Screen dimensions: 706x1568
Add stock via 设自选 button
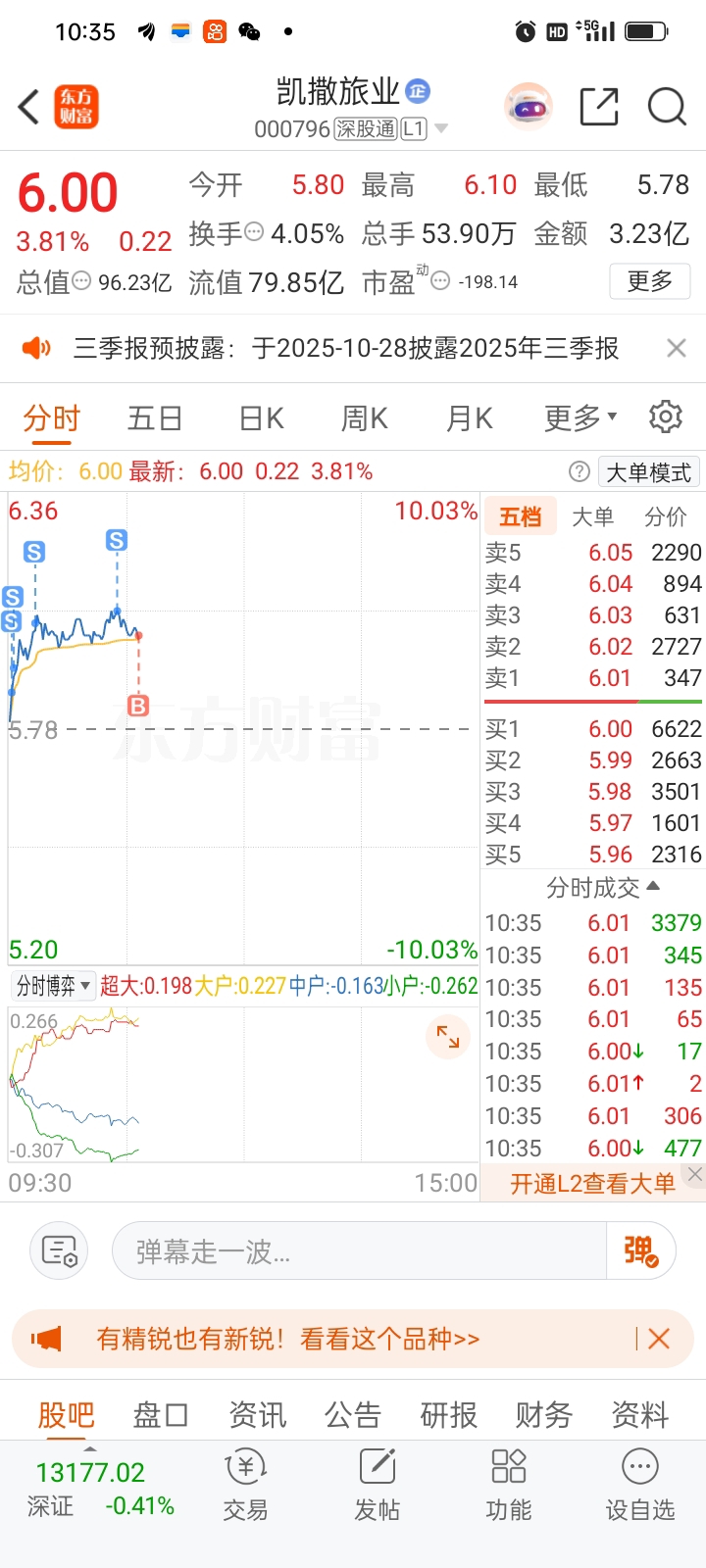pyautogui.click(x=639, y=1485)
